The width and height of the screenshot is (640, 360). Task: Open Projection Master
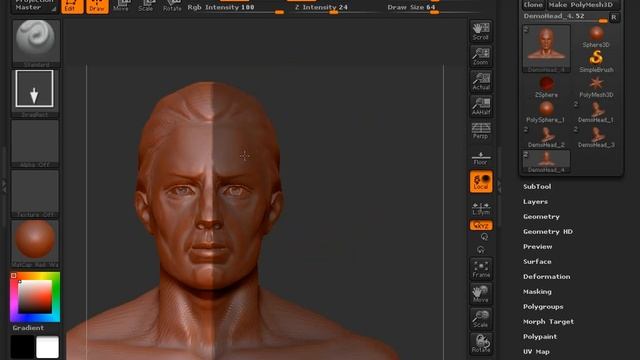[34, 6]
